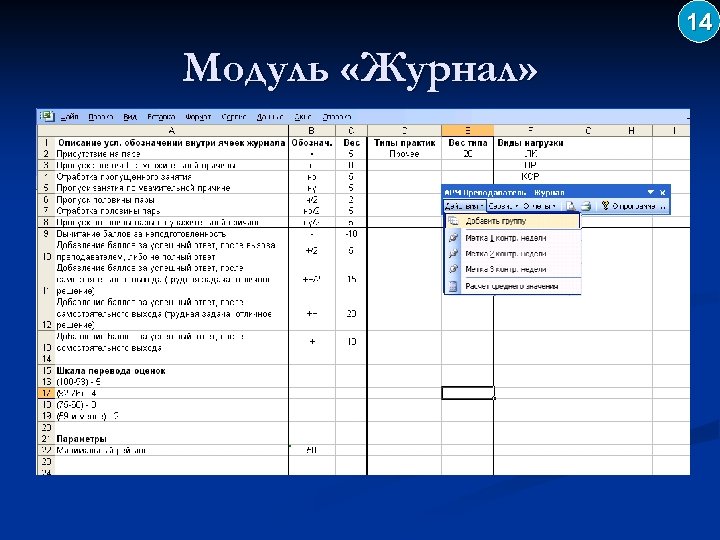Click cell 'Вес типа'
Screen dimensions: 720x540
[467, 143]
